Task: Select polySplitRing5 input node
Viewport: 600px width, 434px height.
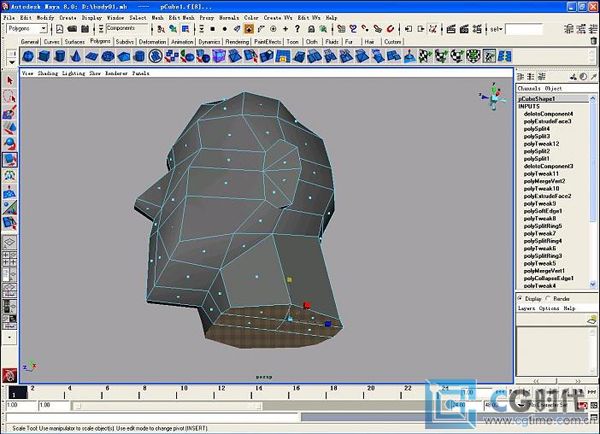Action: click(x=543, y=226)
